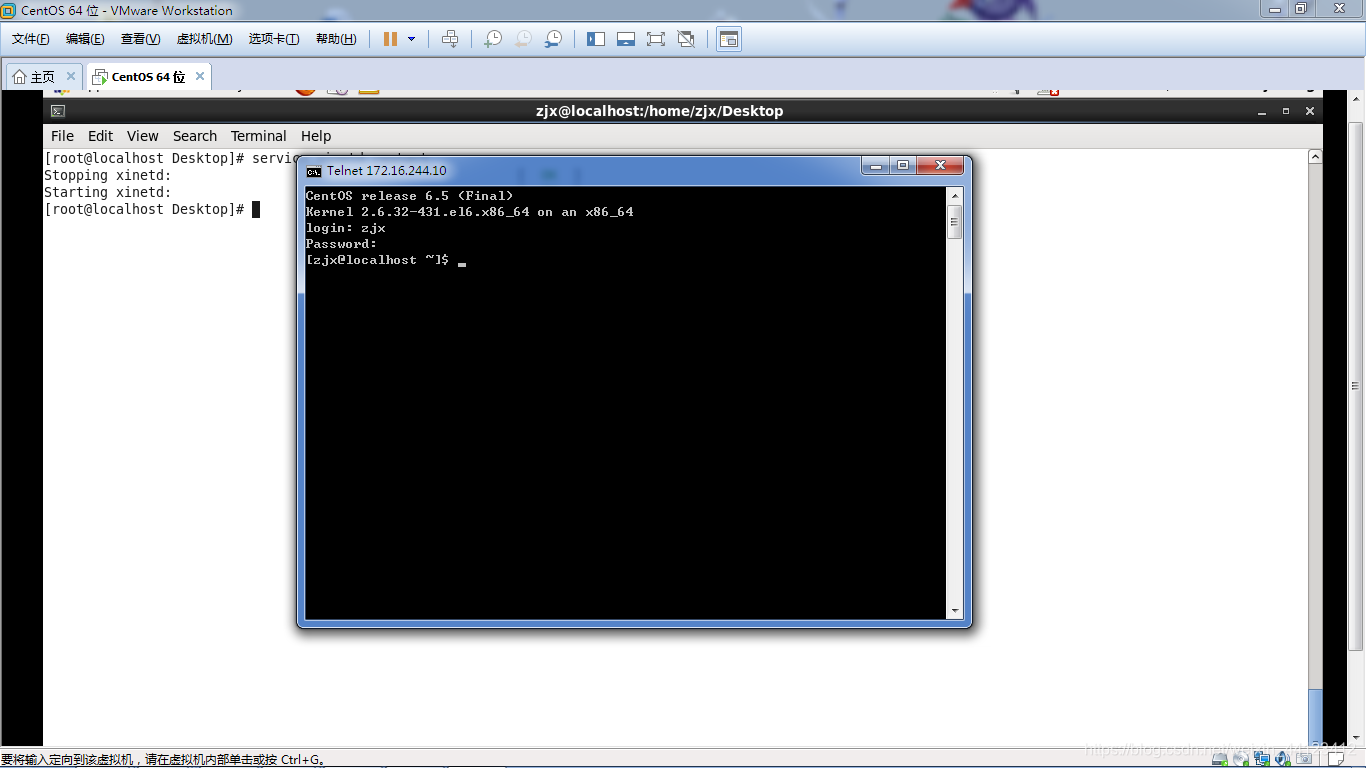Click the message log icon in status bar
Viewport: 1366px width, 768px height.
coord(1334,760)
